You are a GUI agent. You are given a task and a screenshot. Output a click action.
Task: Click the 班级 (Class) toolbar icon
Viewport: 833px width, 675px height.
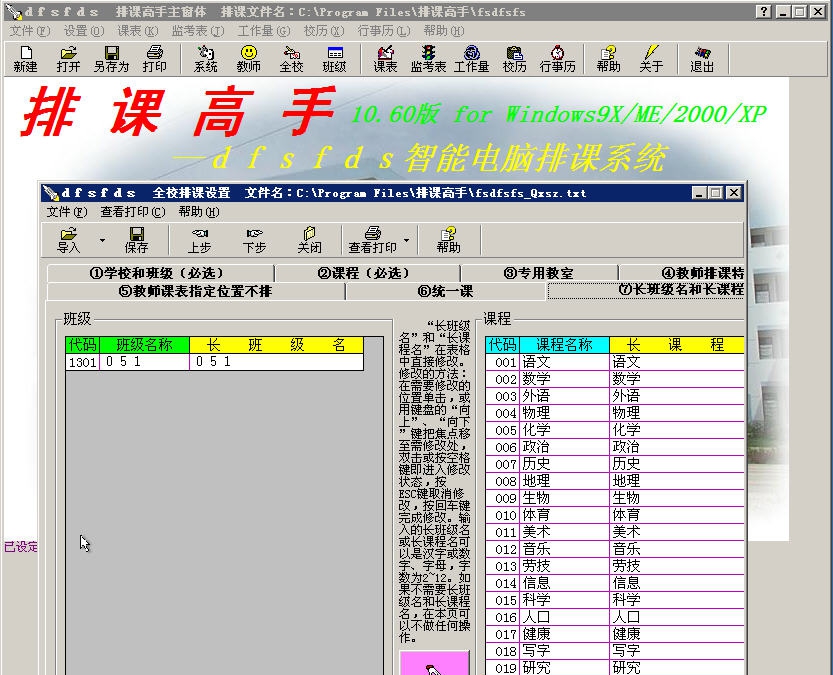pos(338,60)
